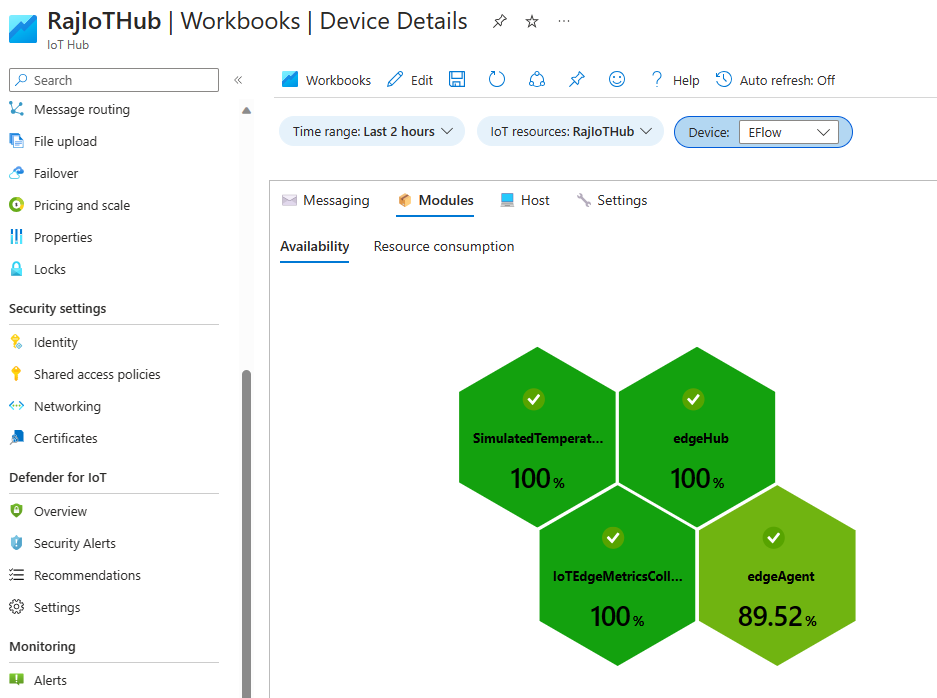Favorite this page with the star icon
937x698 pixels.
pyautogui.click(x=531, y=20)
